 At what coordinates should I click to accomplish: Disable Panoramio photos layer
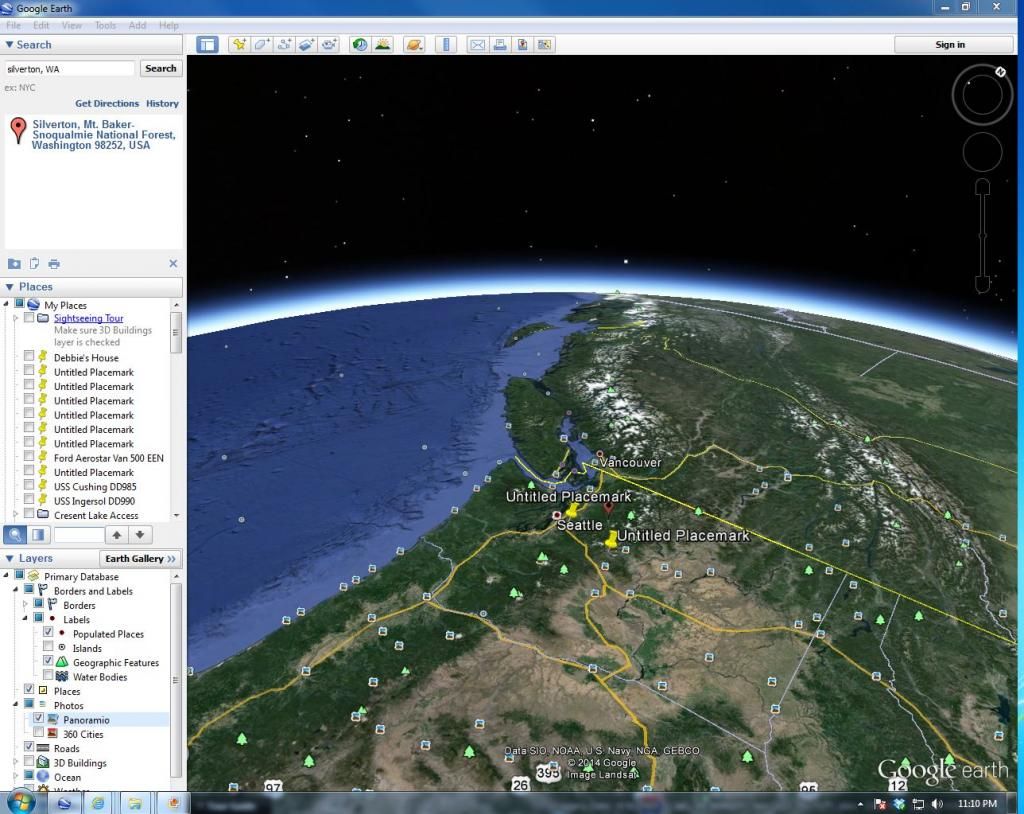click(39, 719)
